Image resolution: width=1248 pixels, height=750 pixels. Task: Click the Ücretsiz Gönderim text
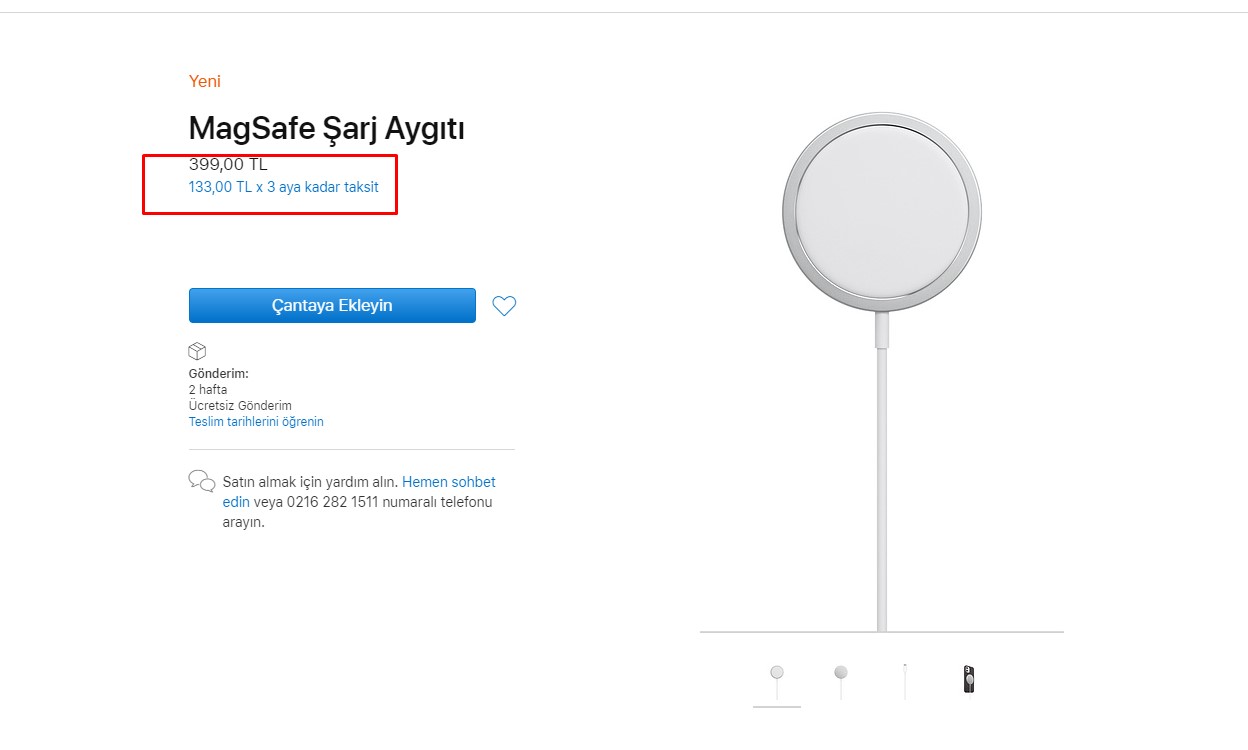pyautogui.click(x=239, y=406)
